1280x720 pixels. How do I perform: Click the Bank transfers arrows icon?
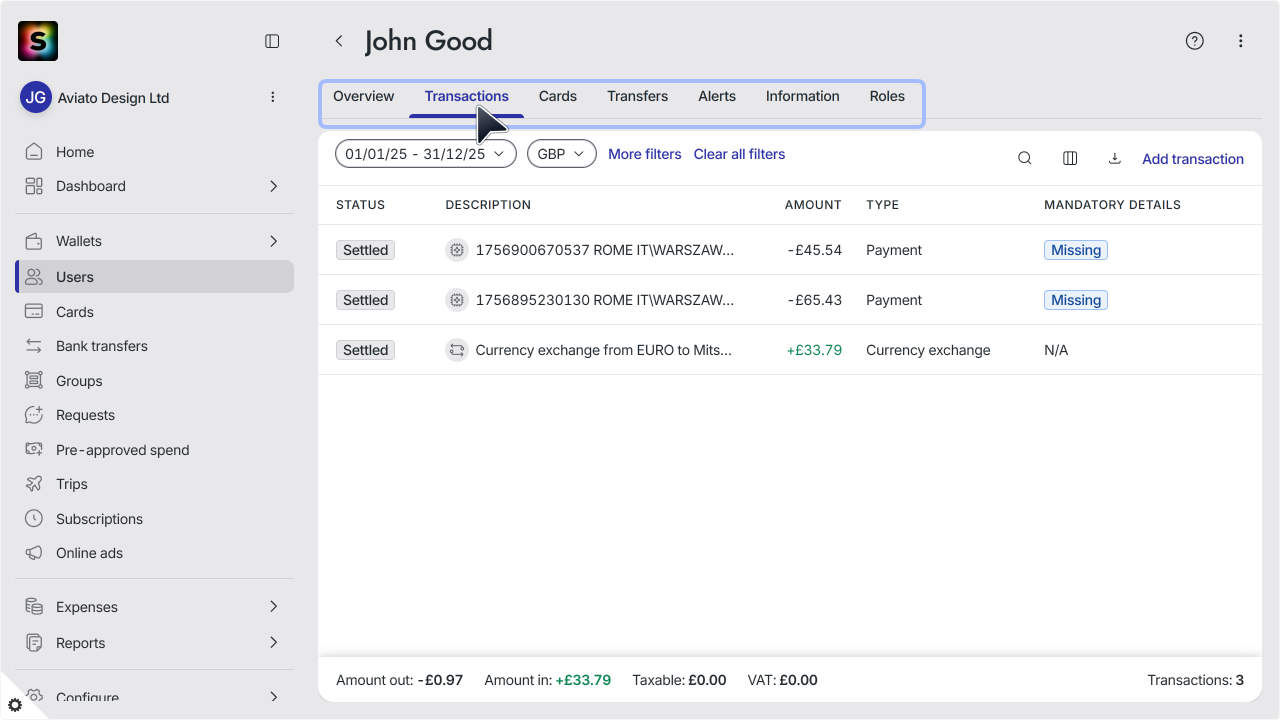click(34, 346)
